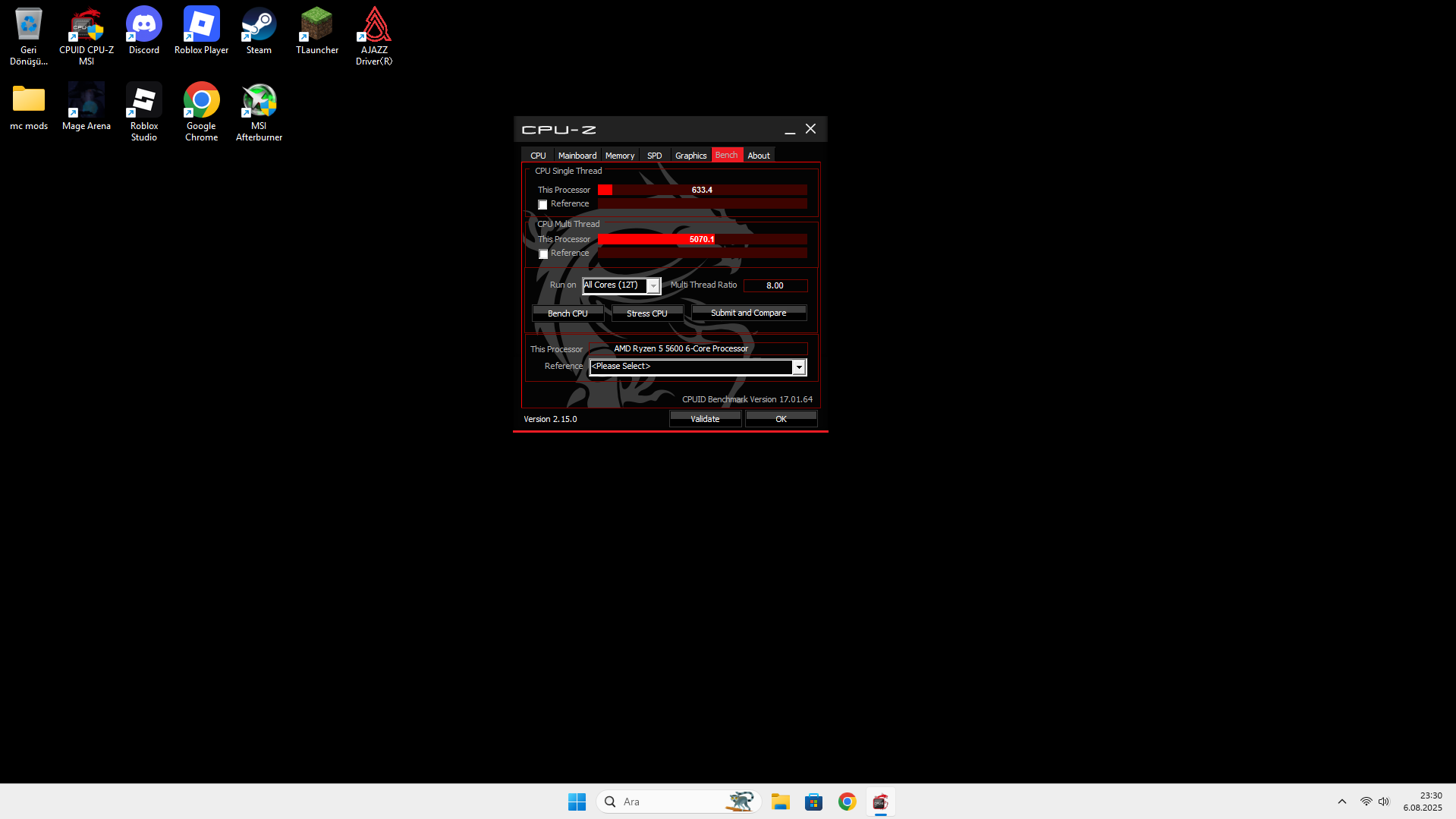
Task: Switch to the Graphics tab
Action: click(691, 156)
